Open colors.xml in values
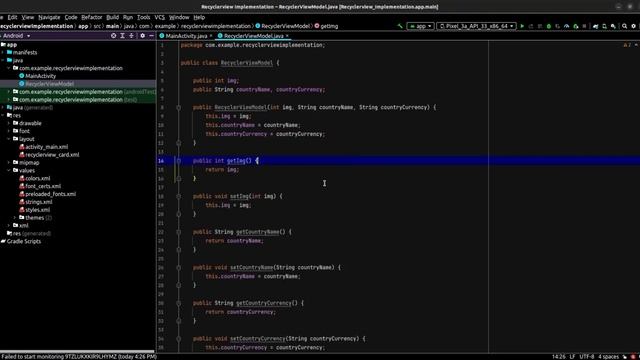640x360 pixels. coord(38,178)
